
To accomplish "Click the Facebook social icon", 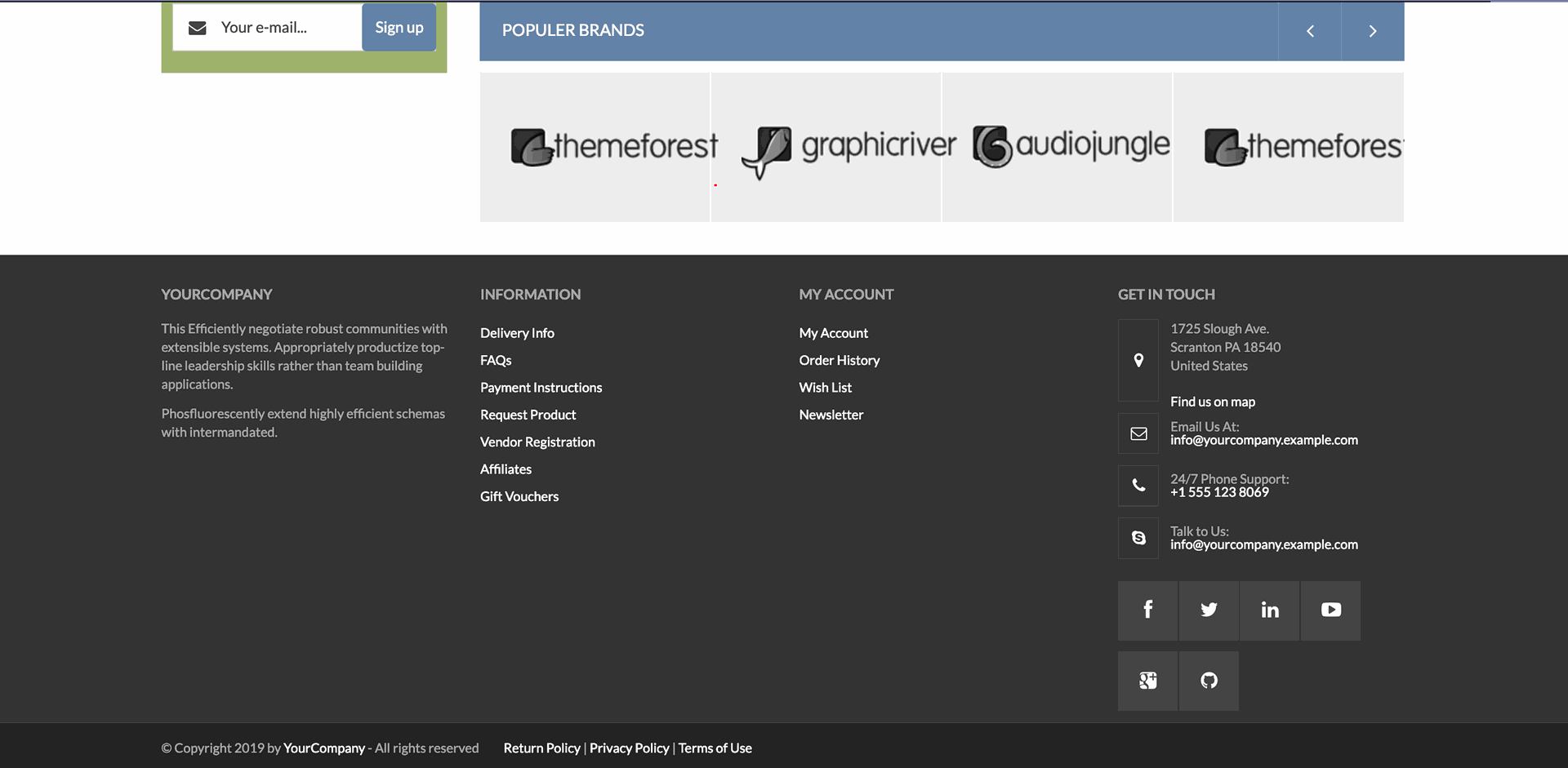I will pos(1147,610).
